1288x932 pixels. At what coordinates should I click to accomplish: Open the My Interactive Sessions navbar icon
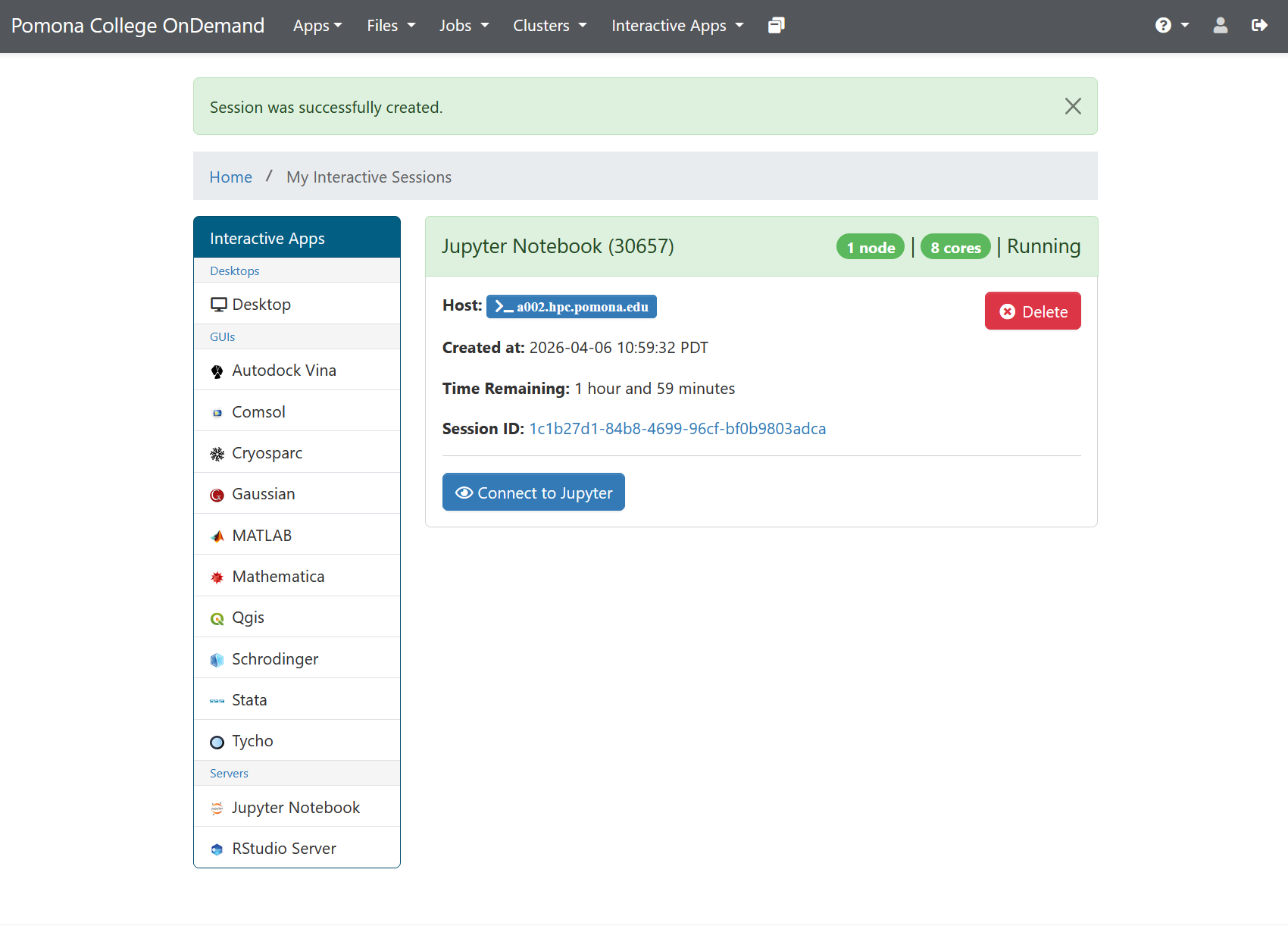click(776, 26)
